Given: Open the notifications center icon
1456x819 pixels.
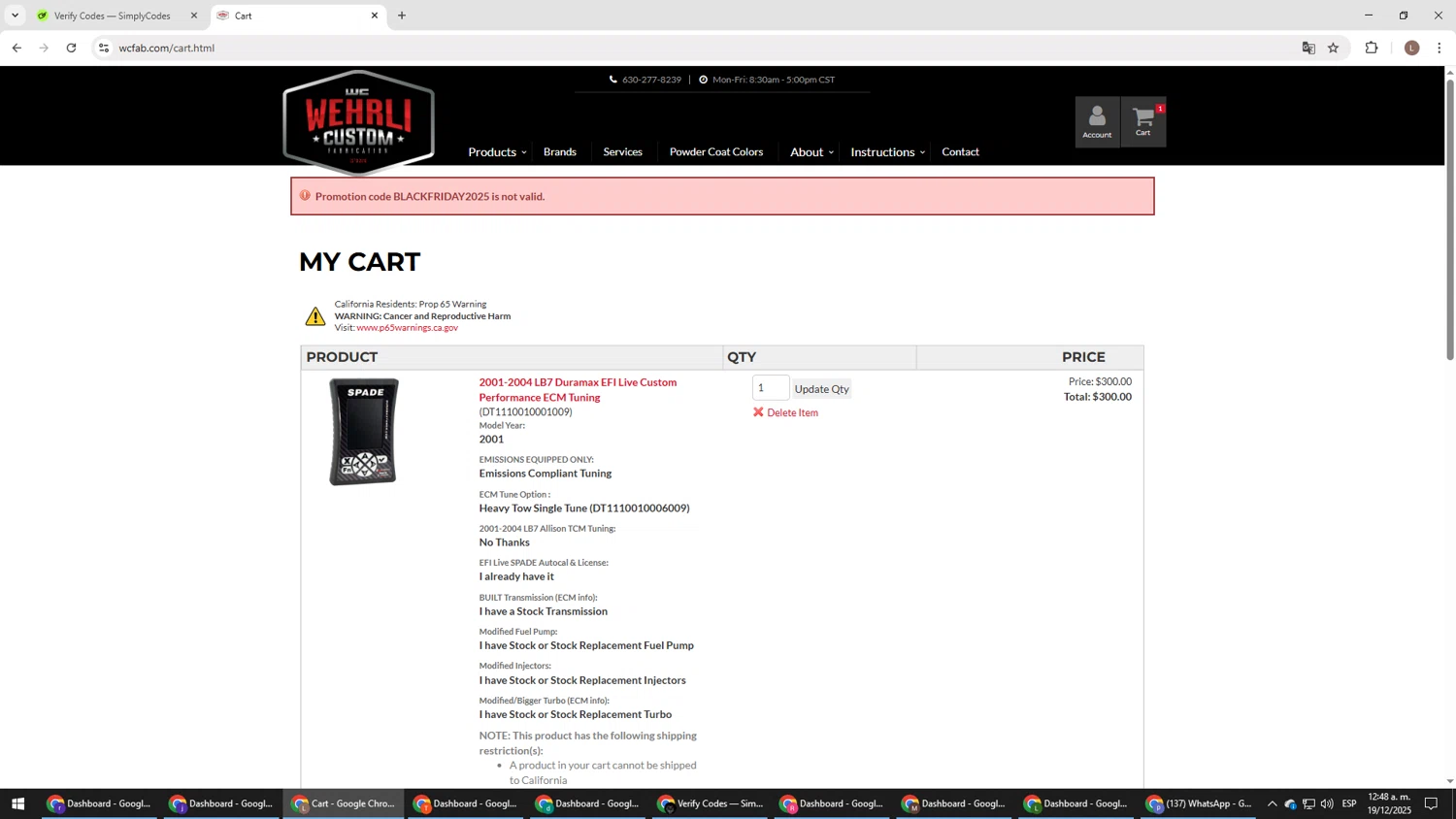Looking at the screenshot, I should tap(1431, 803).
